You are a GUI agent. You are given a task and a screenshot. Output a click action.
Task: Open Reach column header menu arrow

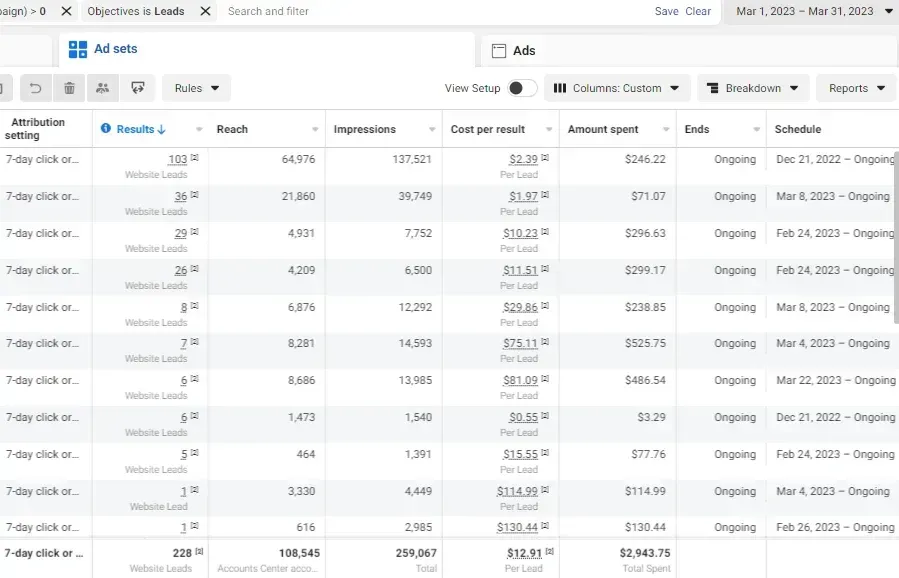click(315, 130)
